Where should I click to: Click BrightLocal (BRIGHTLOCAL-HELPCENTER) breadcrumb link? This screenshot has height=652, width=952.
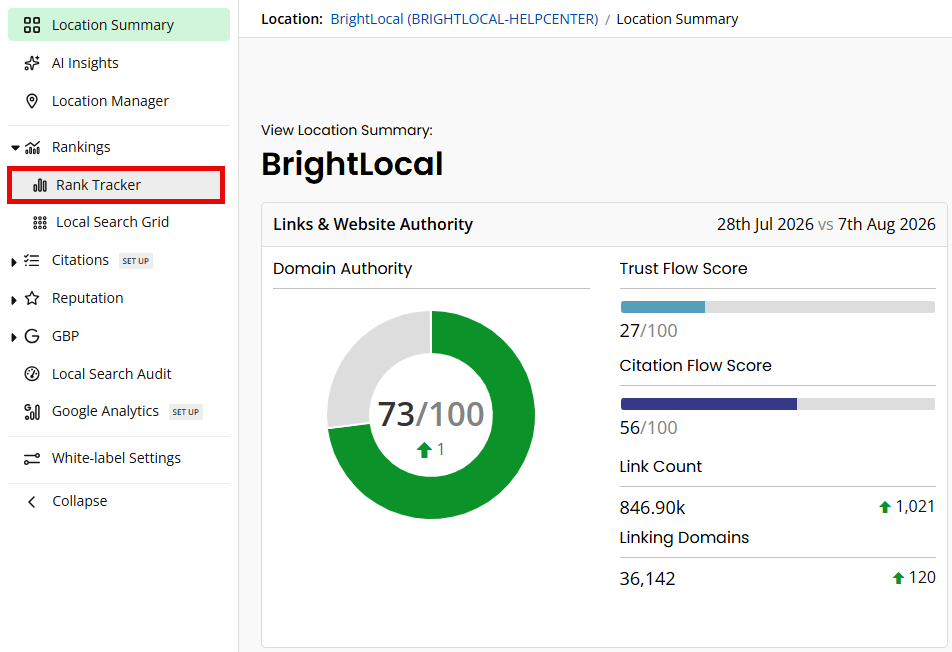click(x=464, y=19)
